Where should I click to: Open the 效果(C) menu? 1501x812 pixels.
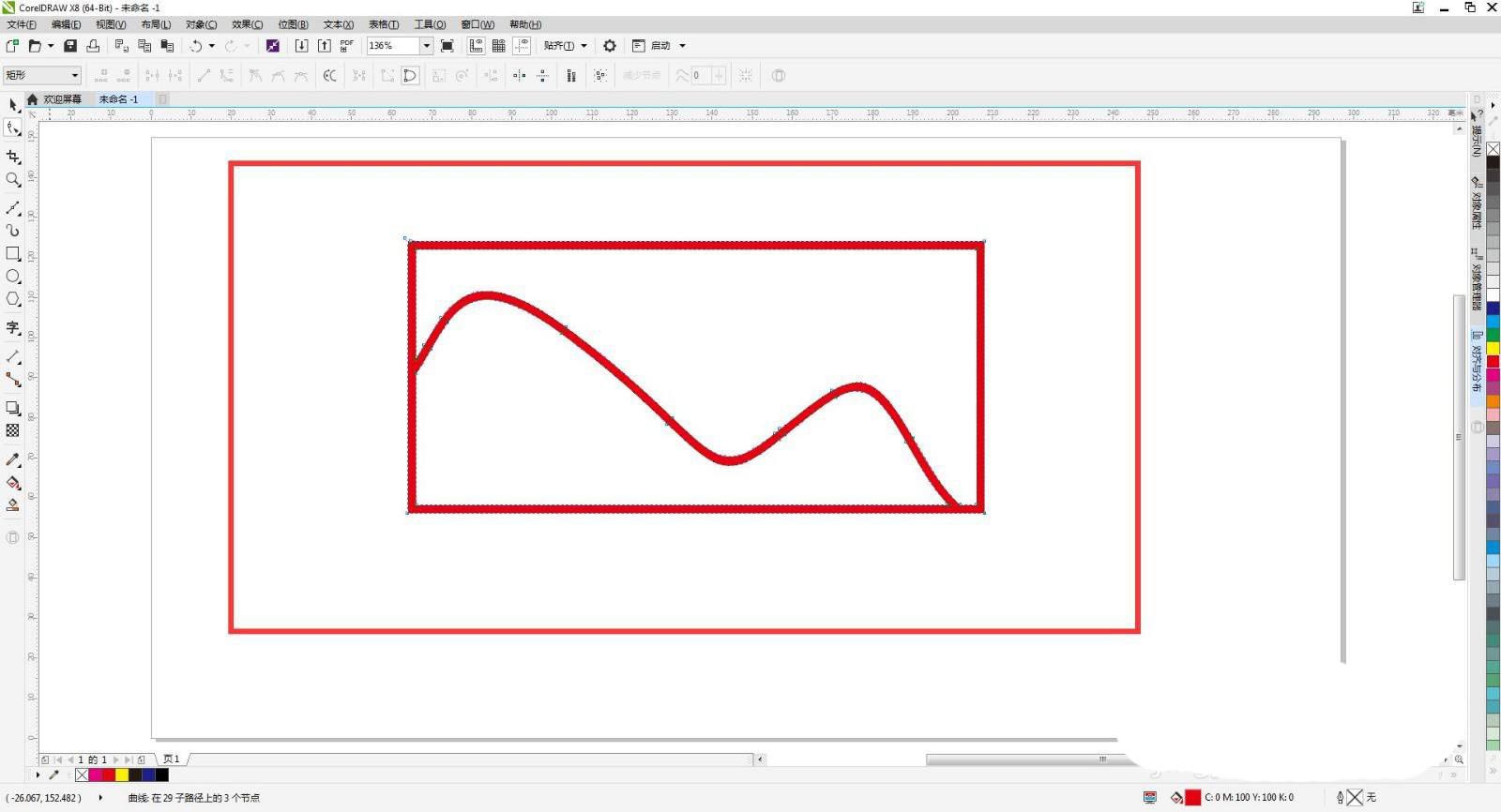248,24
